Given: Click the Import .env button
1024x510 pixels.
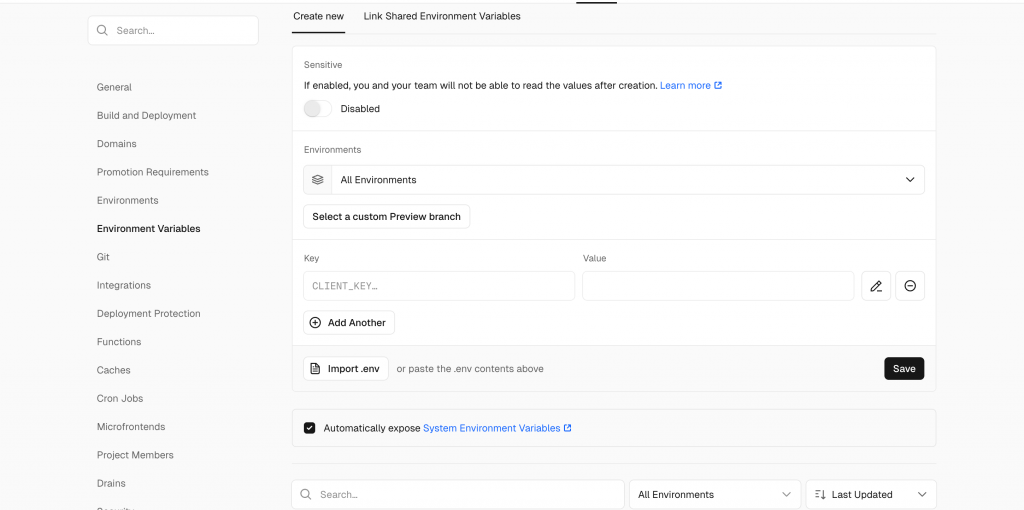Looking at the screenshot, I should [x=346, y=369].
